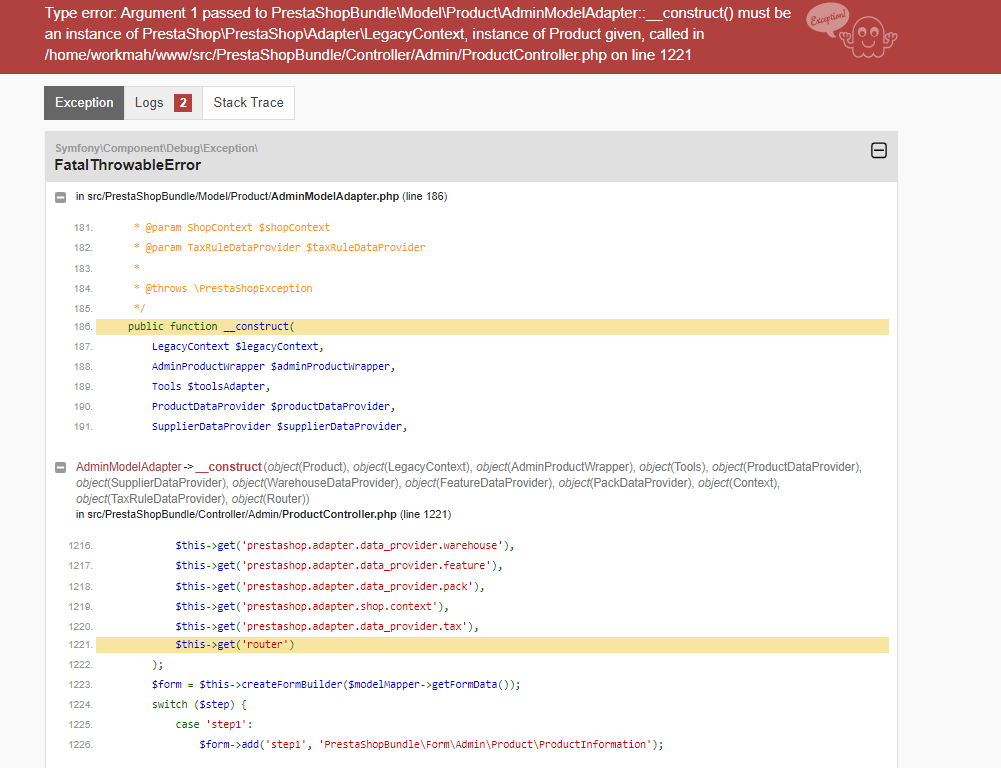The image size is (1001, 768).
Task: Collapse the AdminModelAdapter.php code snippet
Action: click(61, 197)
